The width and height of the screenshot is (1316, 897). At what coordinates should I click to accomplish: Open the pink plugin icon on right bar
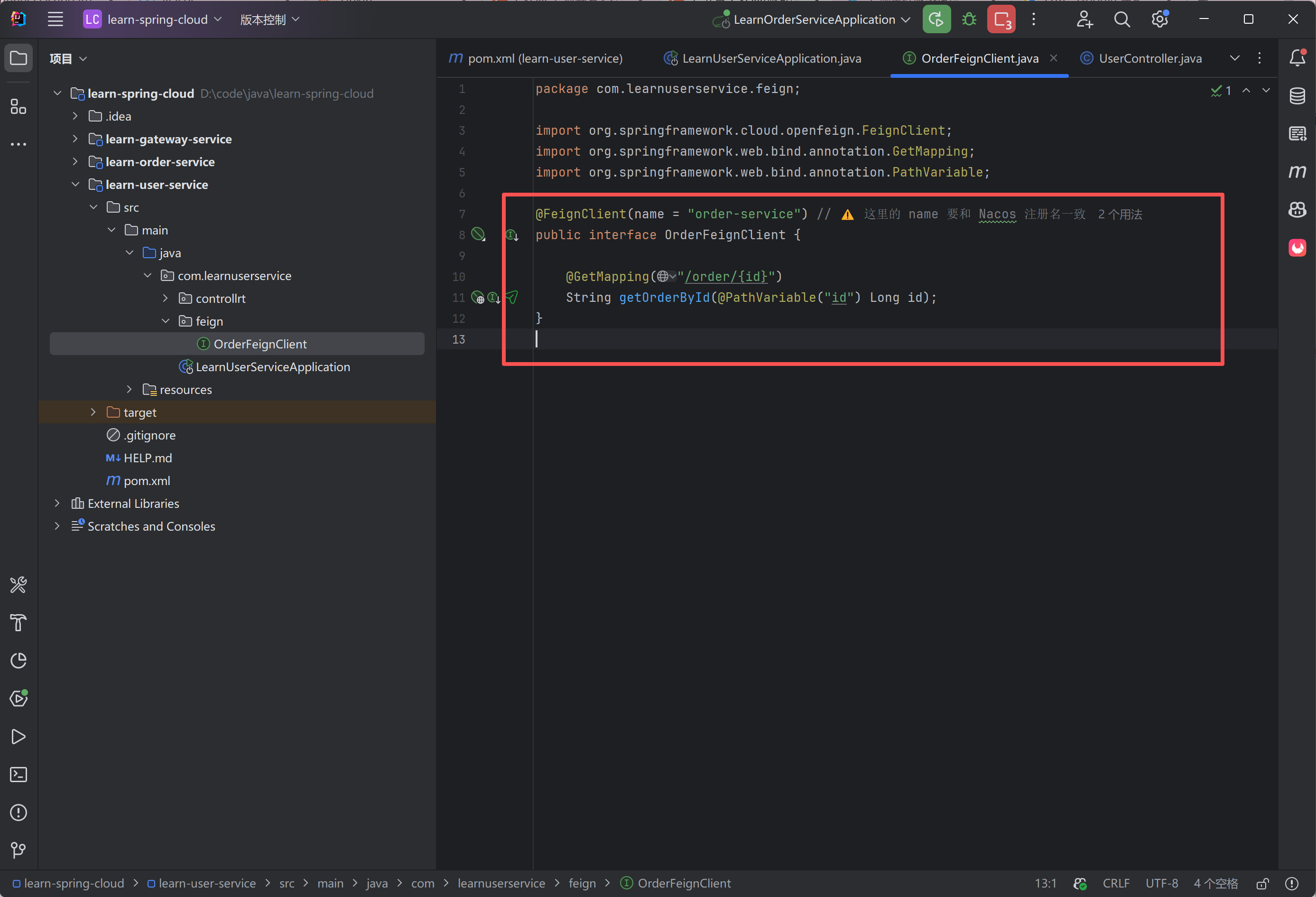1297,248
